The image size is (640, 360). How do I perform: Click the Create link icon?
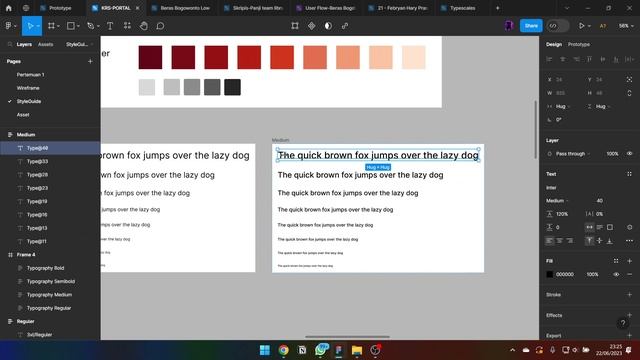[345, 26]
